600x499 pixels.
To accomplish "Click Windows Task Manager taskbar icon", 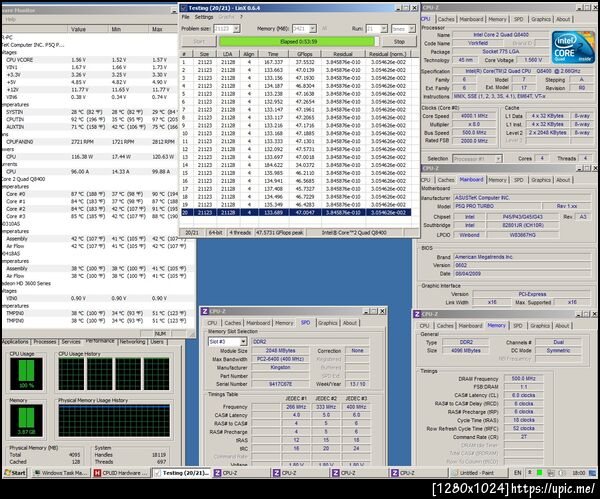I will tap(60, 471).
